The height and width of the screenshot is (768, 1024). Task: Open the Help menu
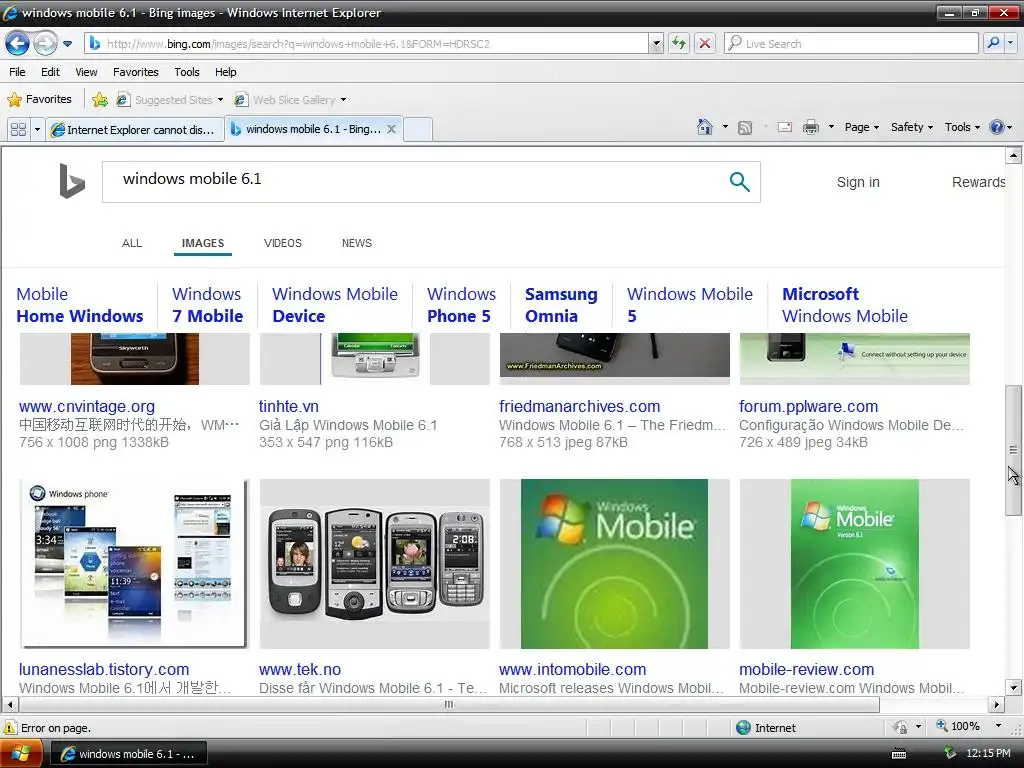[x=225, y=72]
